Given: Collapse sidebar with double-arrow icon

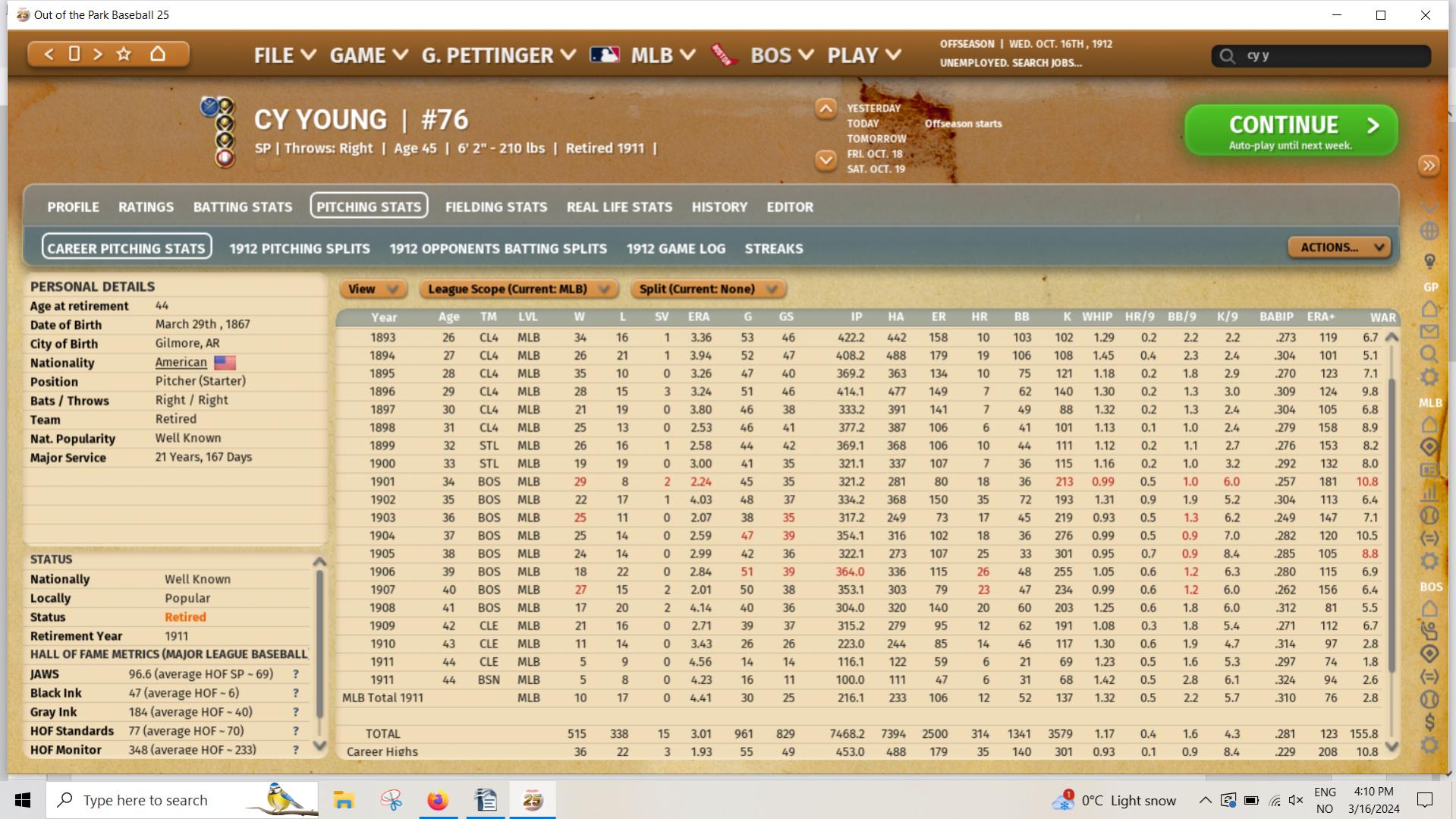Looking at the screenshot, I should [x=1429, y=165].
